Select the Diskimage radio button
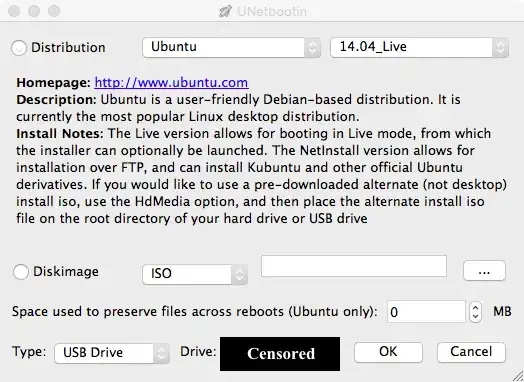The image size is (524, 382). tap(21, 272)
